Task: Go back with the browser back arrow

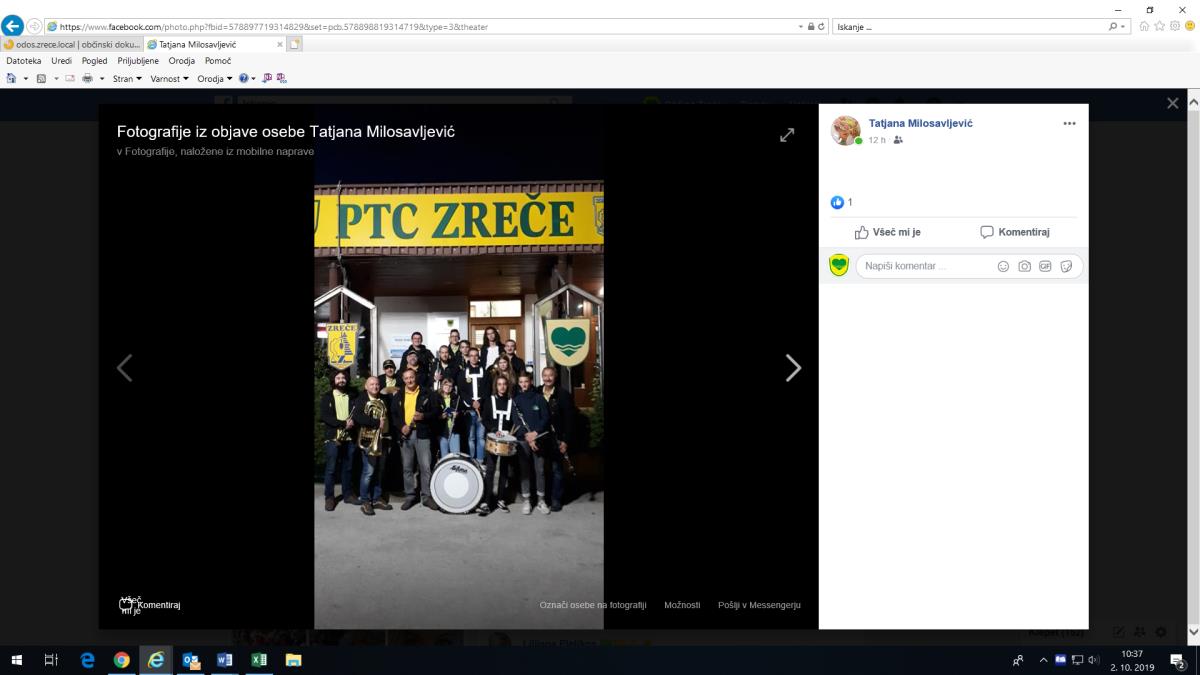Action: pyautogui.click(x=12, y=26)
